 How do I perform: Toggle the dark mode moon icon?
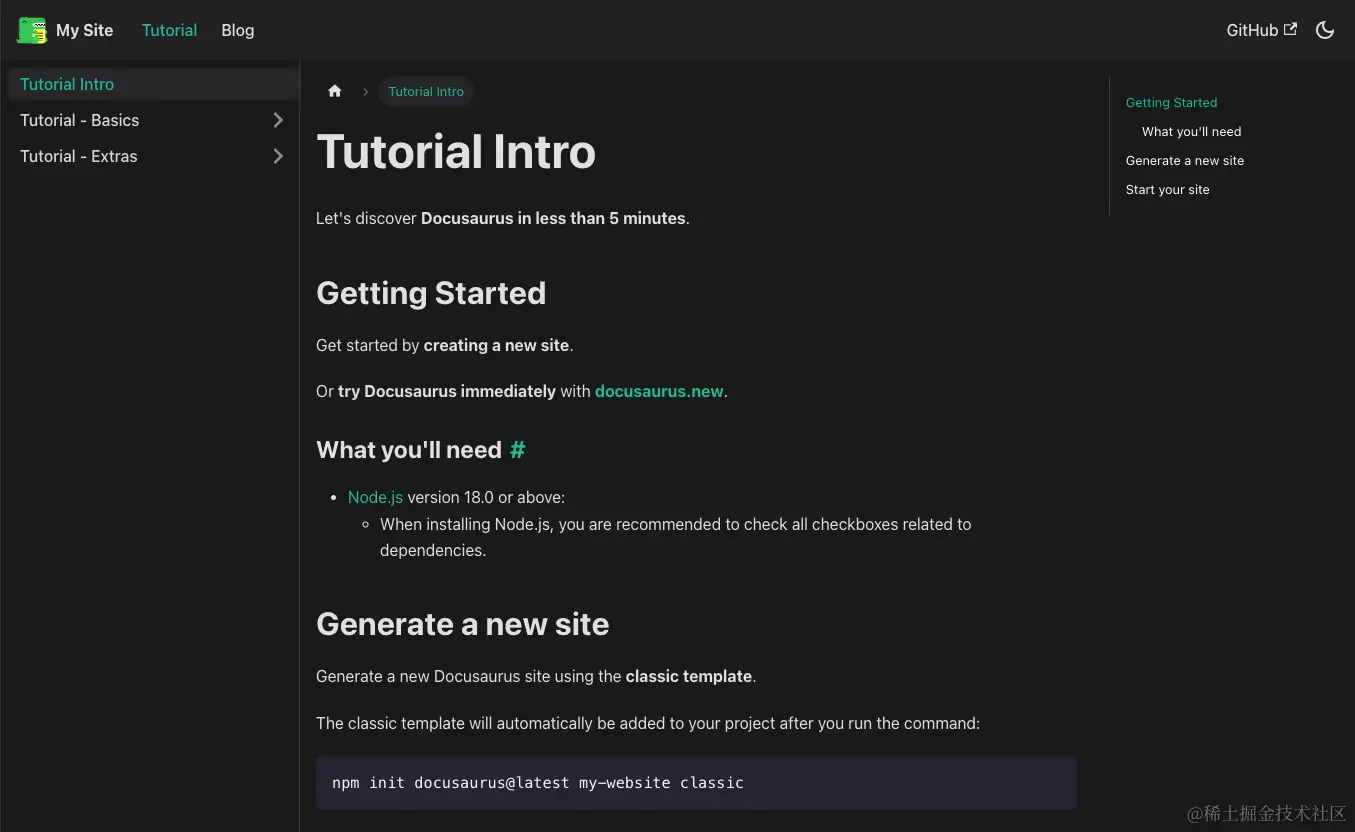tap(1325, 30)
